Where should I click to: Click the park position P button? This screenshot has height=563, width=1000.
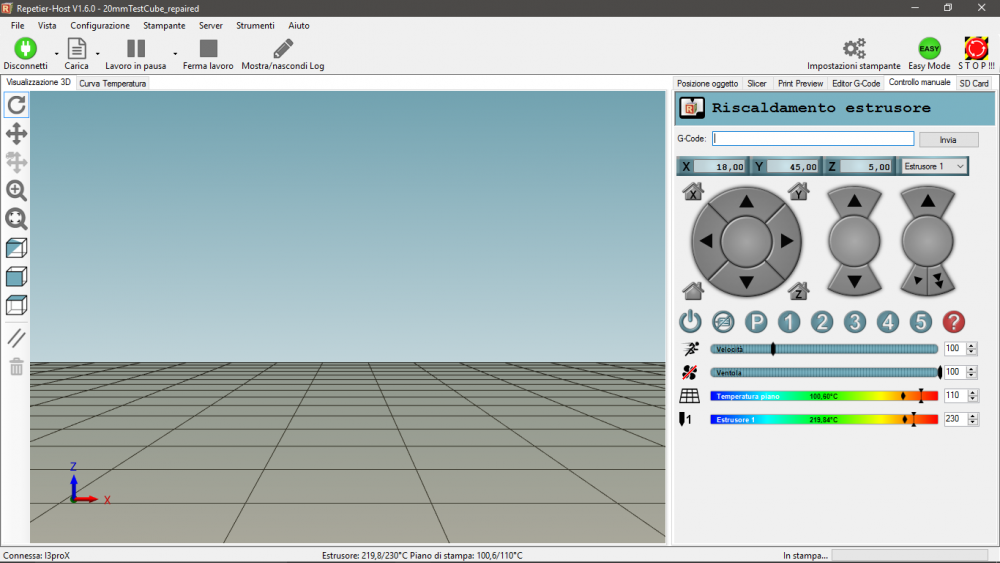pyautogui.click(x=756, y=322)
